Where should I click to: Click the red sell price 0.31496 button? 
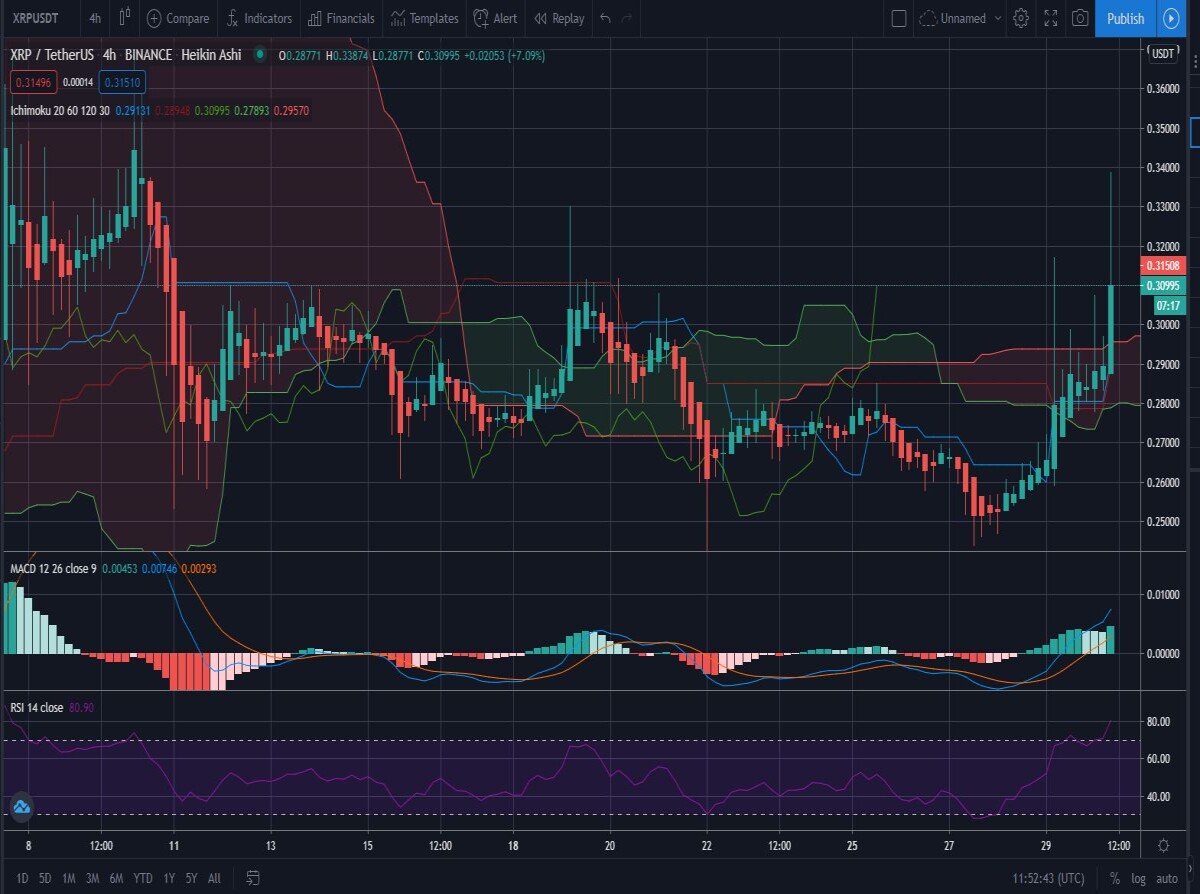click(33, 82)
